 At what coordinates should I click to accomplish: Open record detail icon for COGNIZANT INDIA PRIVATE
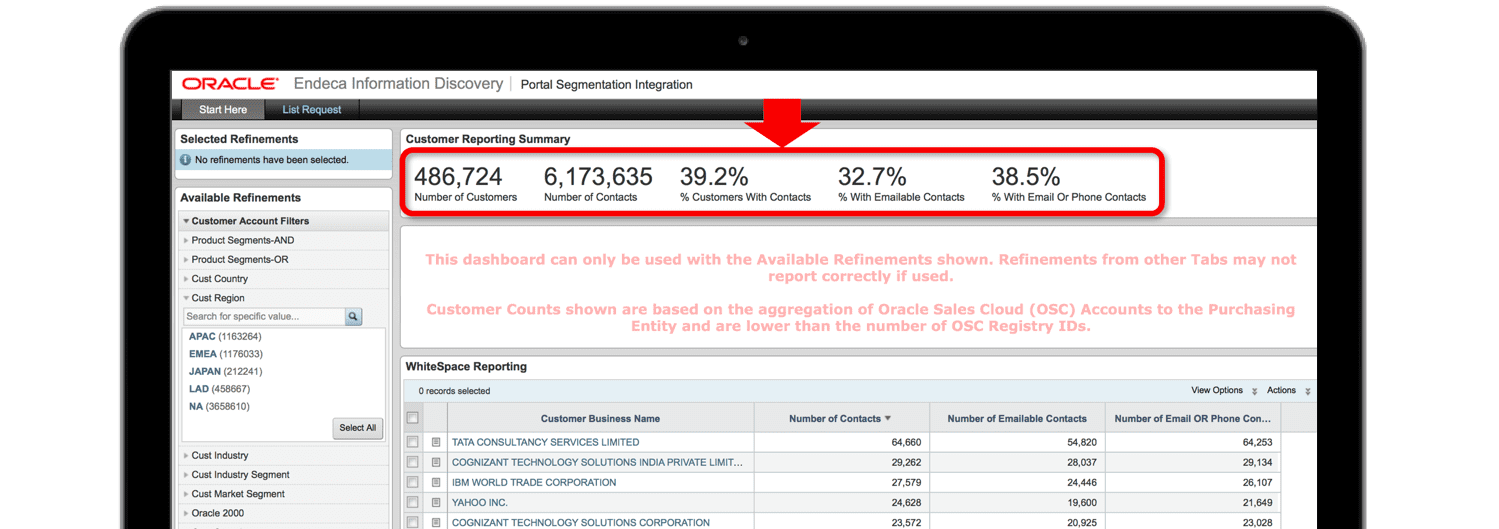coord(436,462)
